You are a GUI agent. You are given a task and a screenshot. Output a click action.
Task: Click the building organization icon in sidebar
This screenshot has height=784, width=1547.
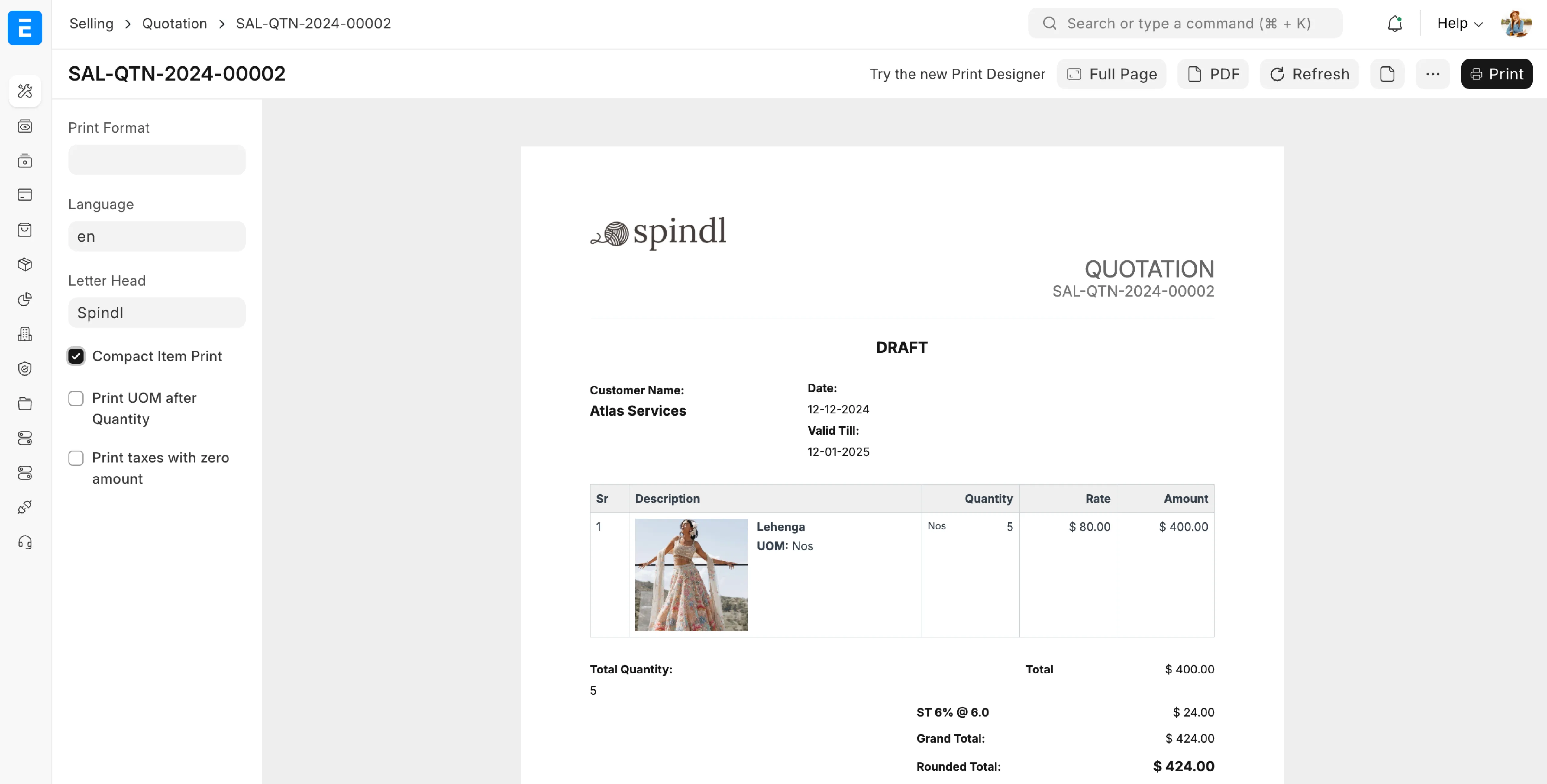pos(24,334)
